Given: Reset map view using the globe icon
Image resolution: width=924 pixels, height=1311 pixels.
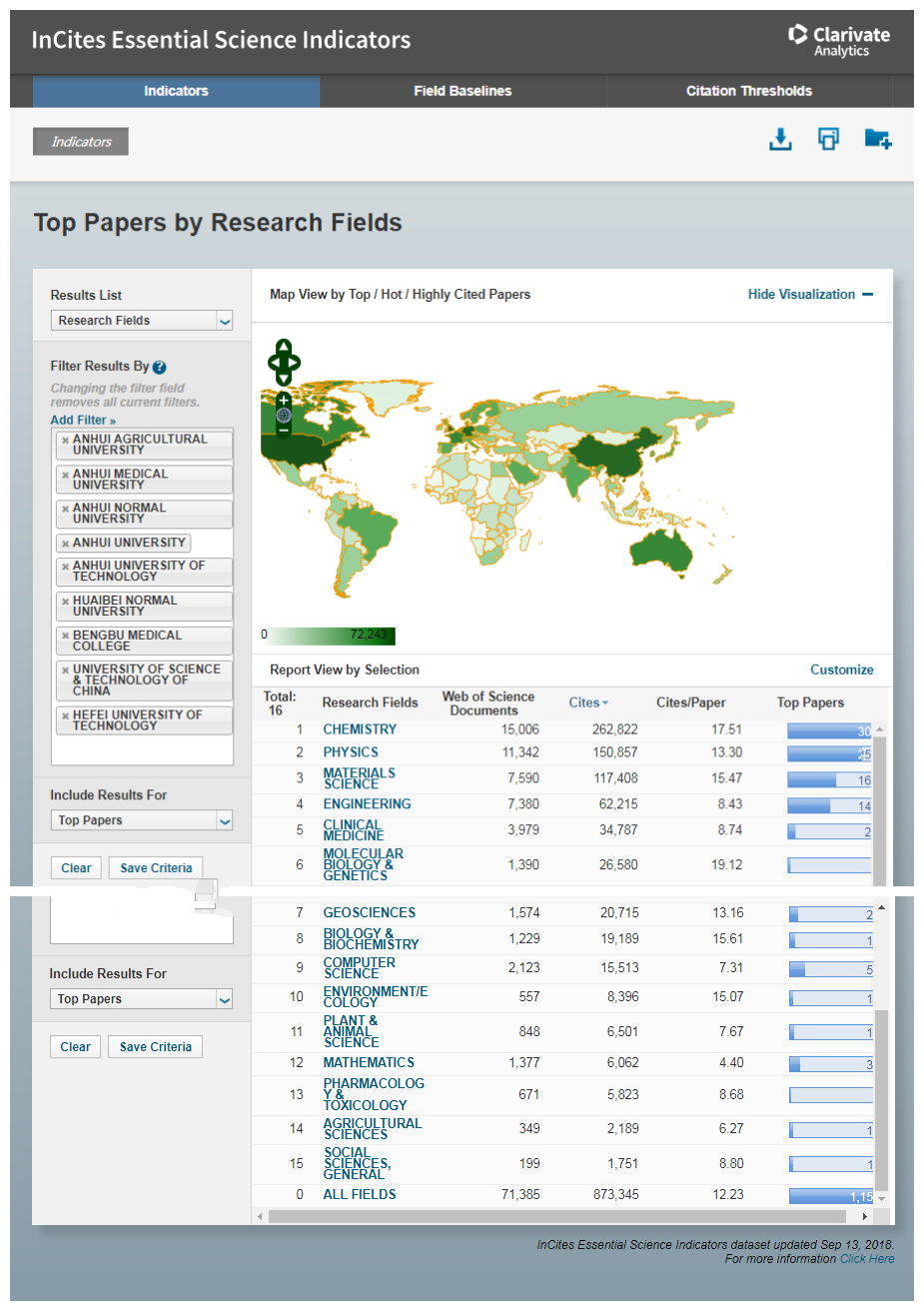Looking at the screenshot, I should point(284,415).
